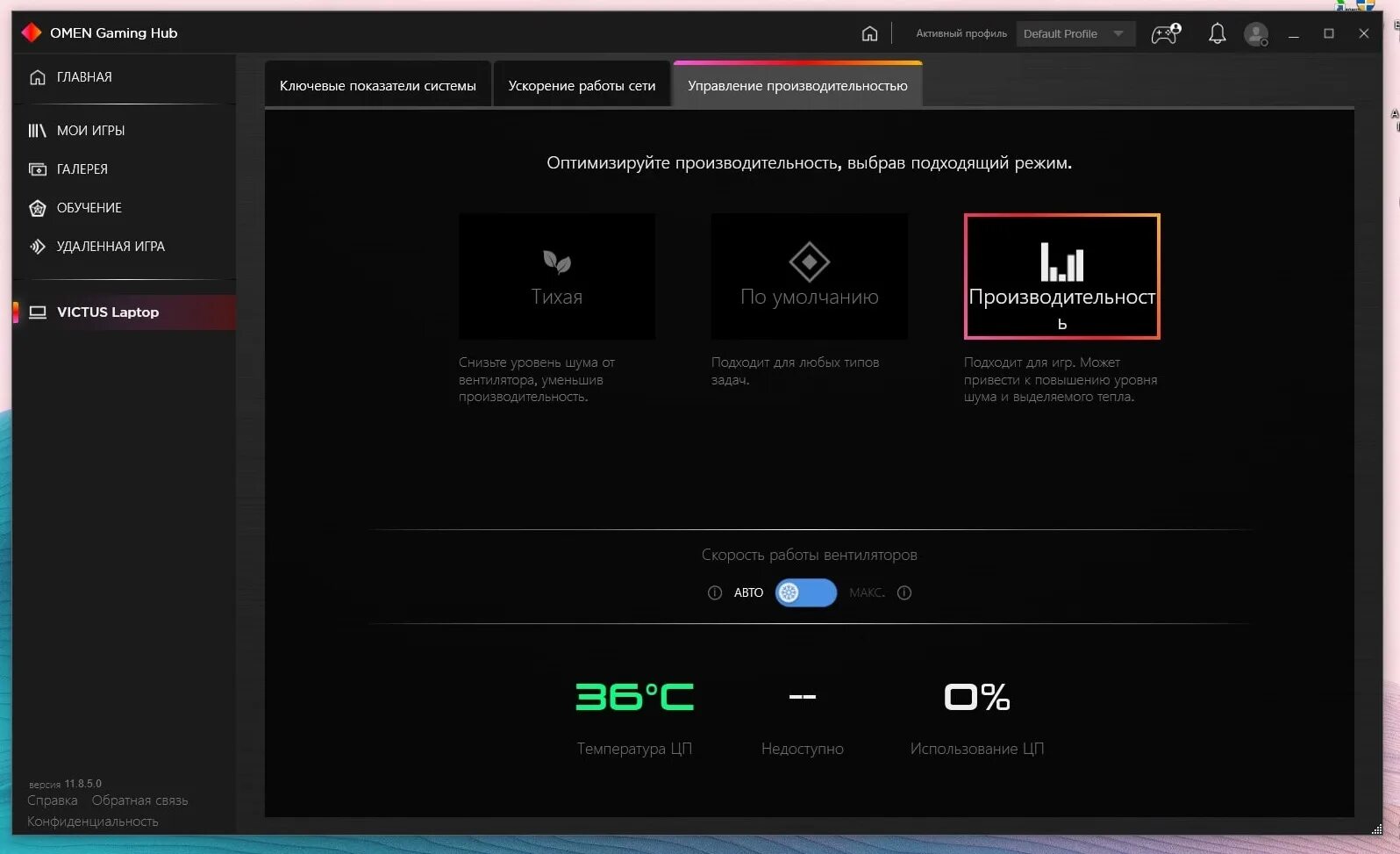This screenshot has width=1400, height=854.
Task: Open notifications bell icon
Action: (x=1217, y=33)
